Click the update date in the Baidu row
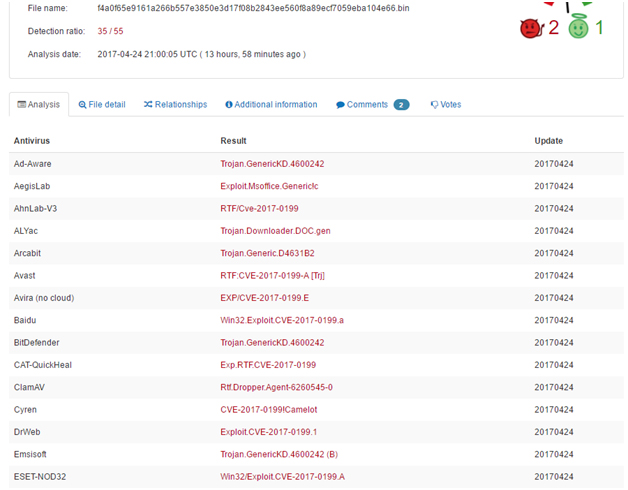 pos(554,321)
